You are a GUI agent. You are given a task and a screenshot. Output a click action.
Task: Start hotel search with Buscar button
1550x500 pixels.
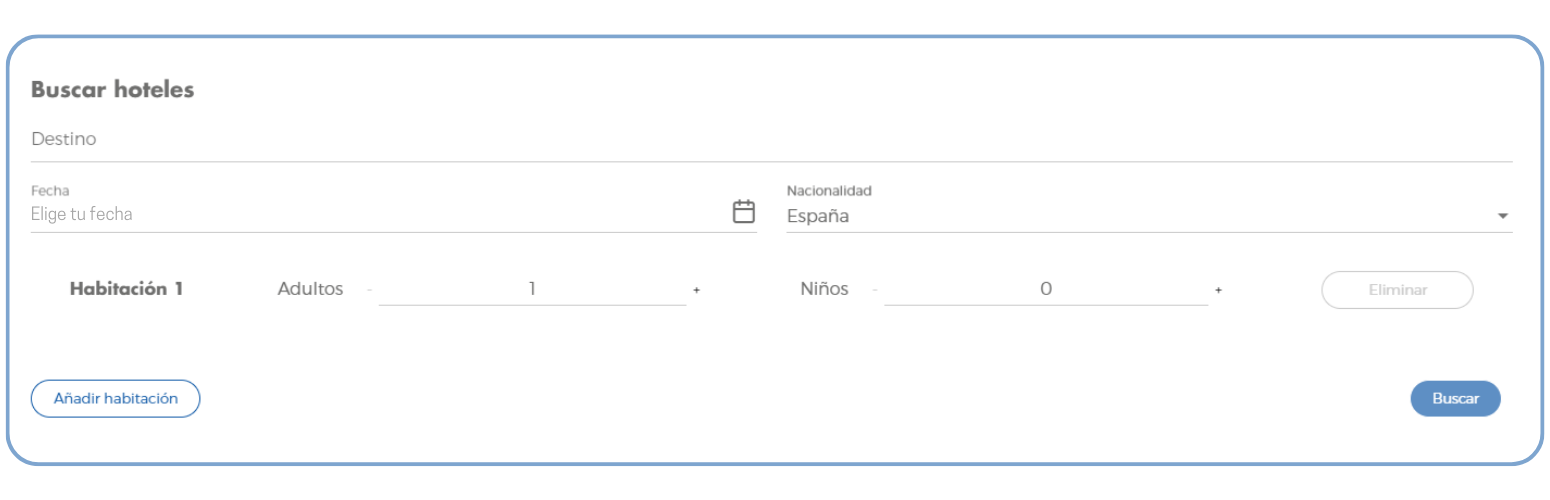[x=1455, y=398]
